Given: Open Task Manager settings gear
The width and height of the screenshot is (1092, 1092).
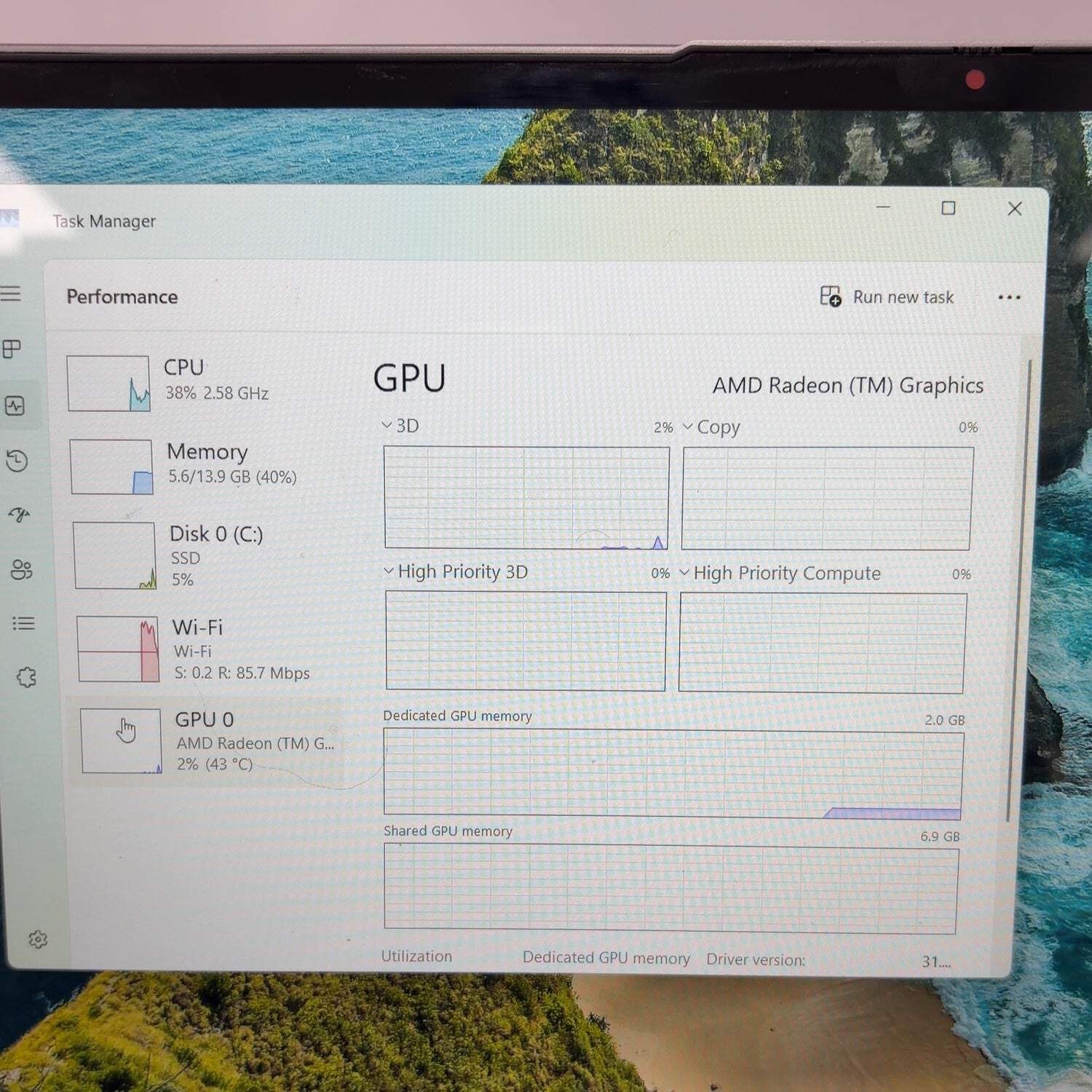Looking at the screenshot, I should coord(38,940).
